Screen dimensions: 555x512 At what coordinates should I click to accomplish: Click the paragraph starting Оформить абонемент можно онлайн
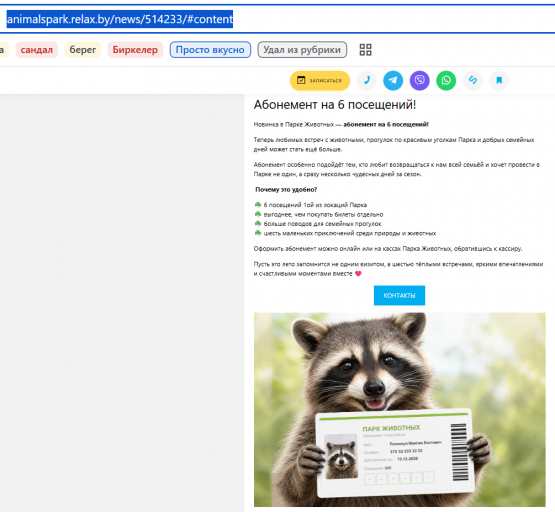388,249
